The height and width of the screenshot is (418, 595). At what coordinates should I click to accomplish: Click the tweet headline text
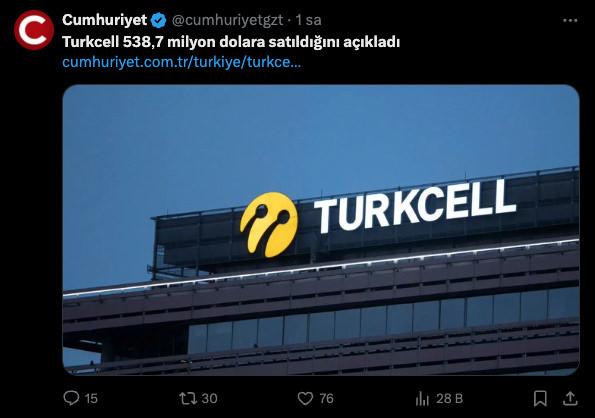click(x=231, y=42)
